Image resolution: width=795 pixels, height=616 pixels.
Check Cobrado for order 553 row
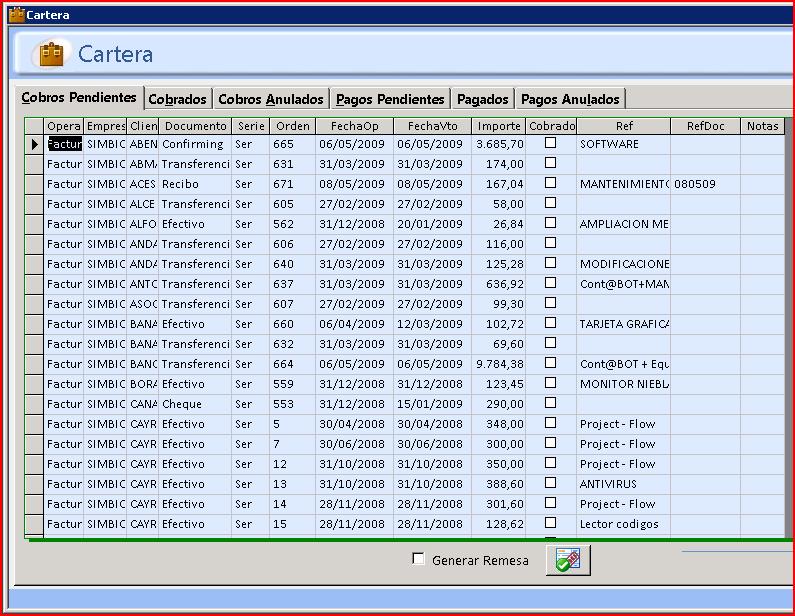click(550, 403)
